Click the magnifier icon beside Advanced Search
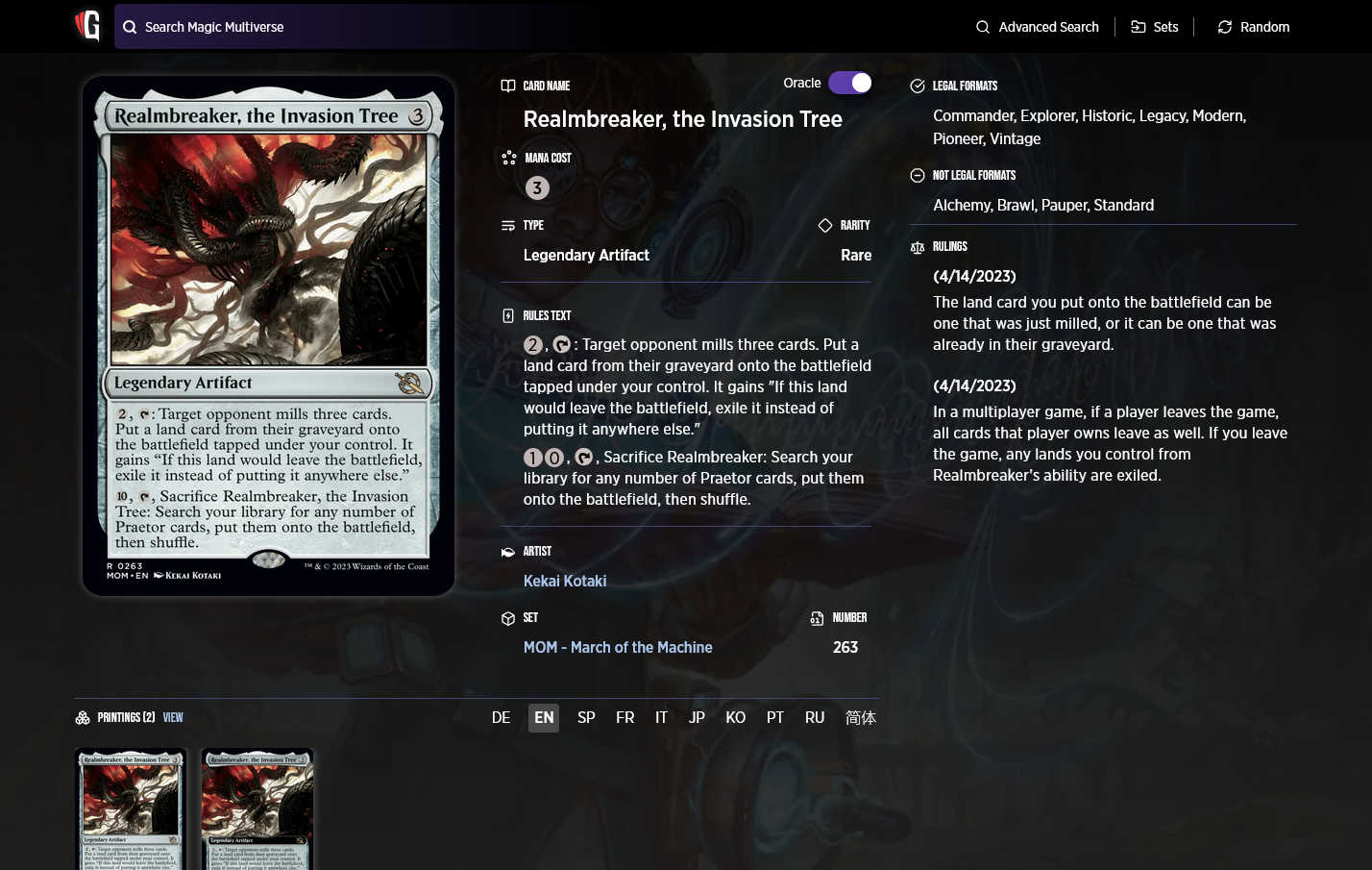 tap(982, 27)
